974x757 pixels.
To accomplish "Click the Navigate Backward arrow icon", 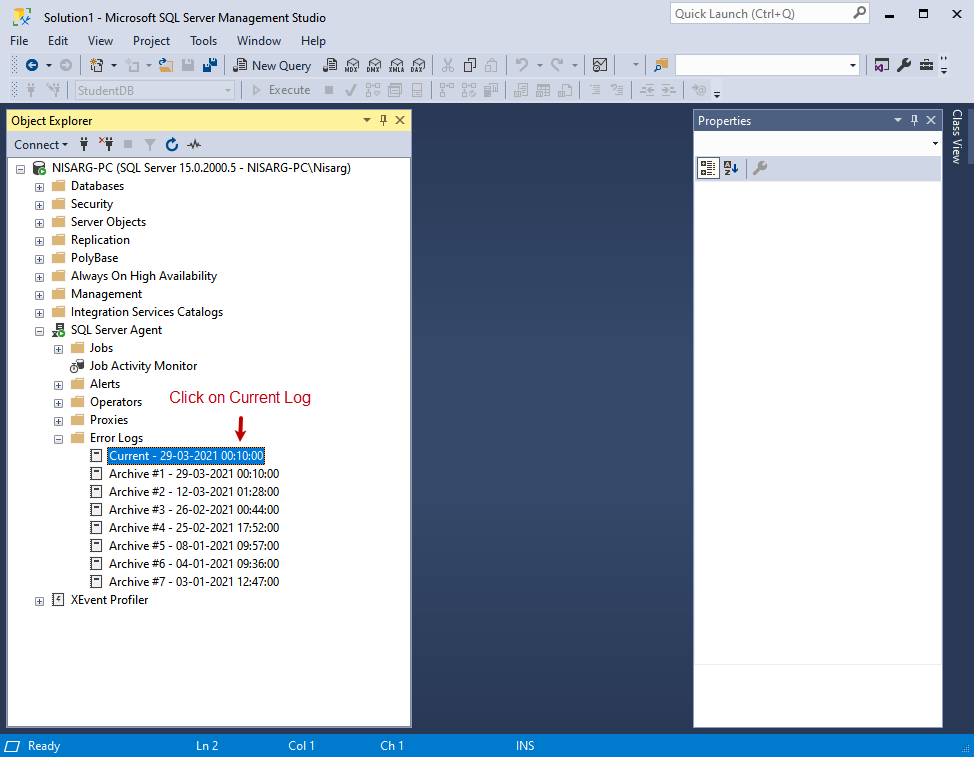I will point(32,65).
